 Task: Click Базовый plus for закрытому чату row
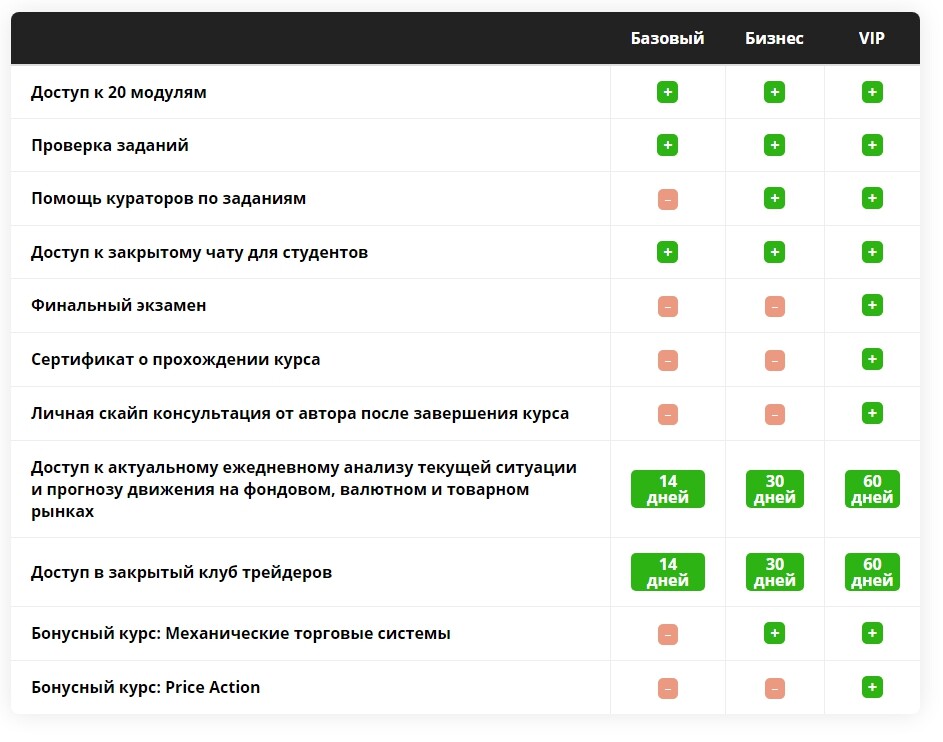(x=667, y=252)
